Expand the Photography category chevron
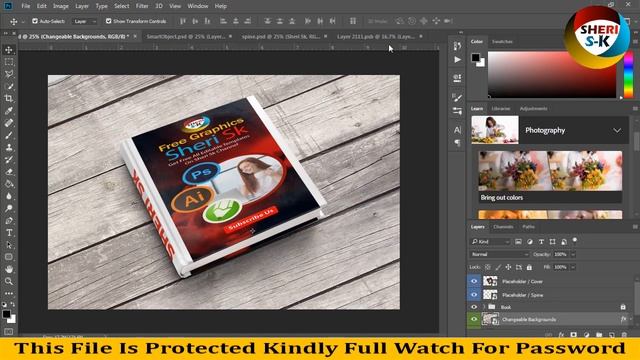 (x=617, y=130)
